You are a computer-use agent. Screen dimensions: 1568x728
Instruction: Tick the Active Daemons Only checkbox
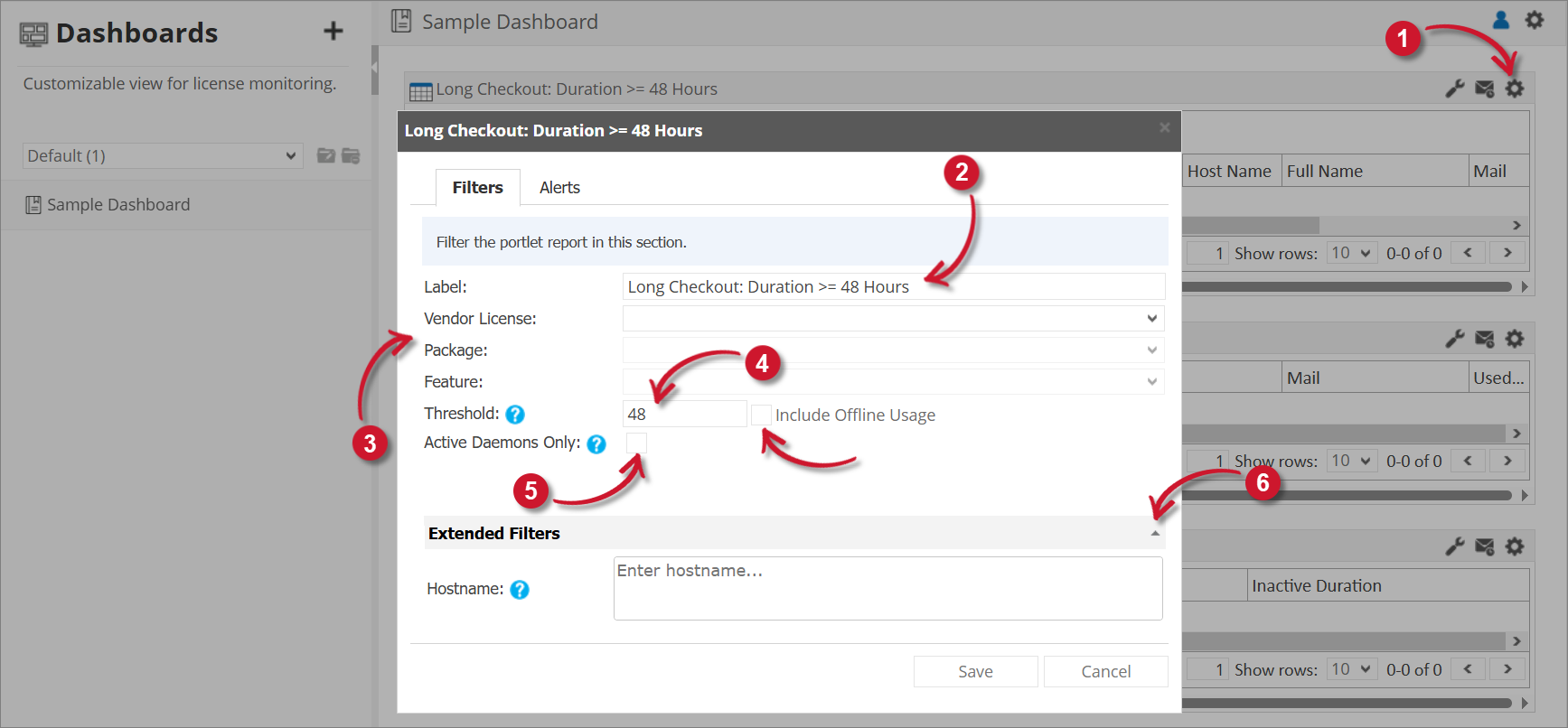[x=637, y=443]
